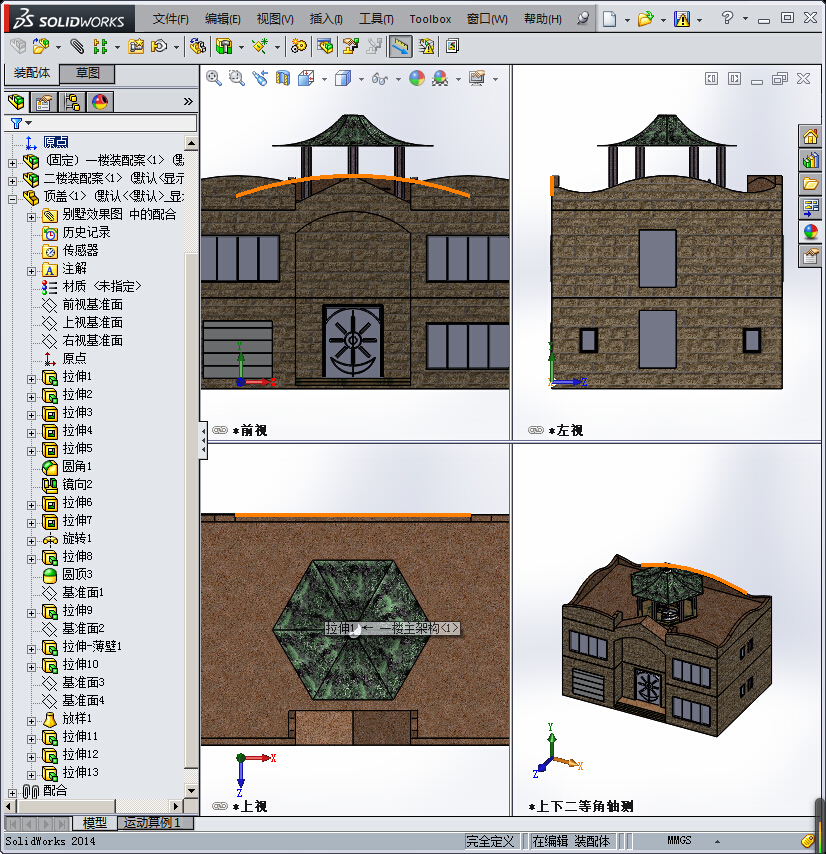Click the View Orientation icon
Image resolution: width=826 pixels, height=854 pixels.
tap(306, 78)
